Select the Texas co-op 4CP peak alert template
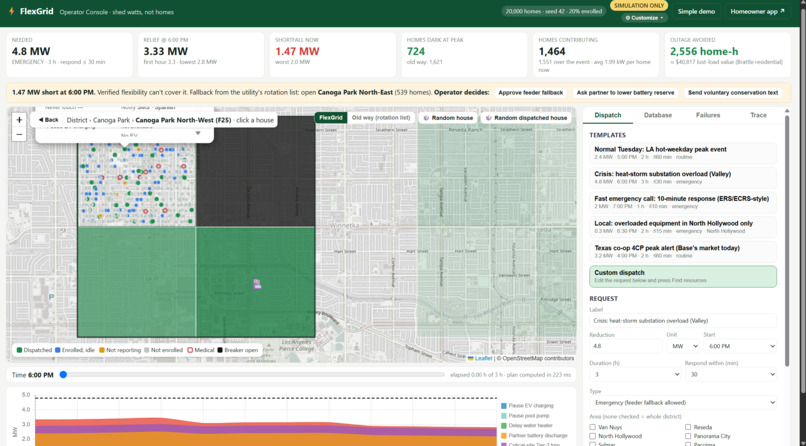Viewport: 806px width, 446px height. pyautogui.click(x=683, y=251)
